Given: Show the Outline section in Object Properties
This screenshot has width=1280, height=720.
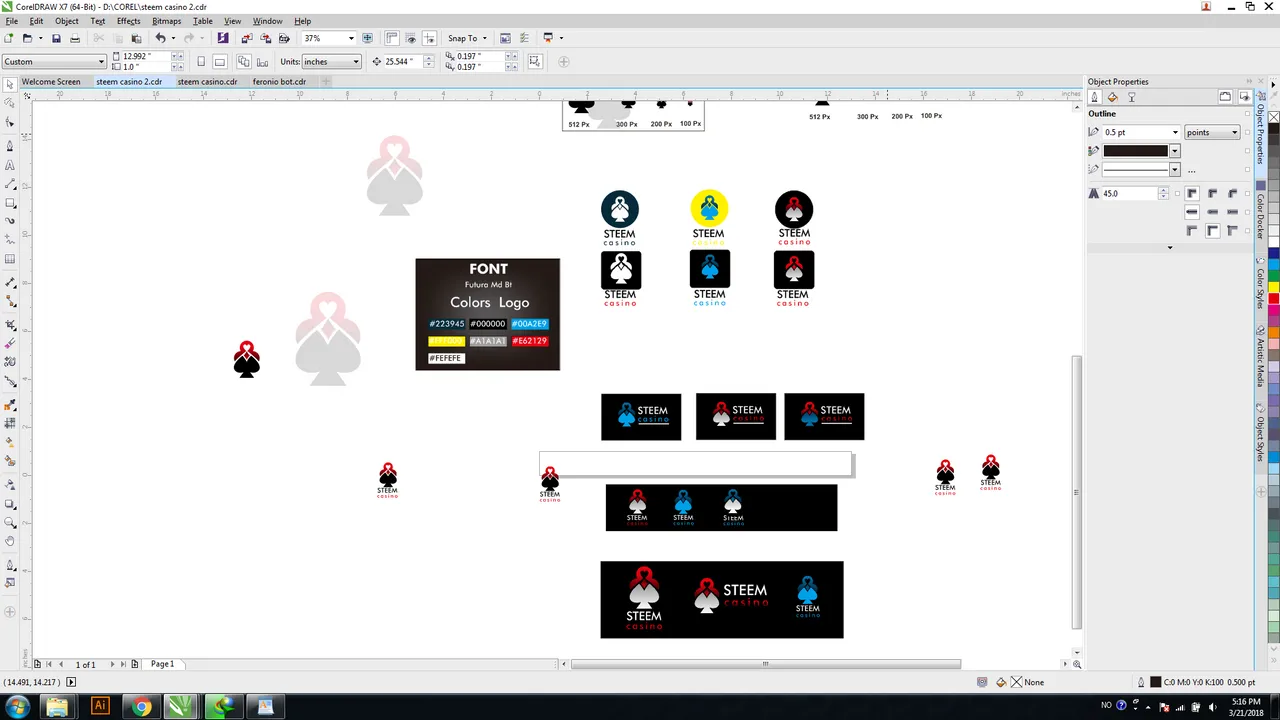Looking at the screenshot, I should (x=1095, y=97).
